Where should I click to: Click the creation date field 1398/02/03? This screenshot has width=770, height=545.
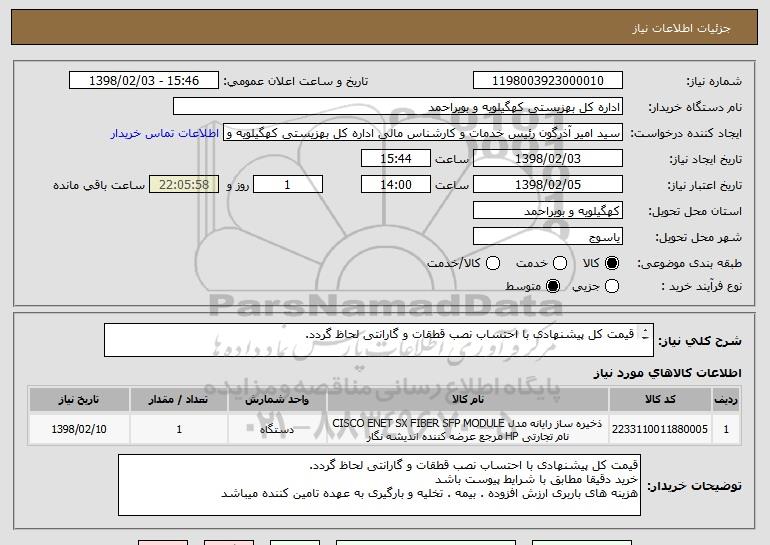548,159
